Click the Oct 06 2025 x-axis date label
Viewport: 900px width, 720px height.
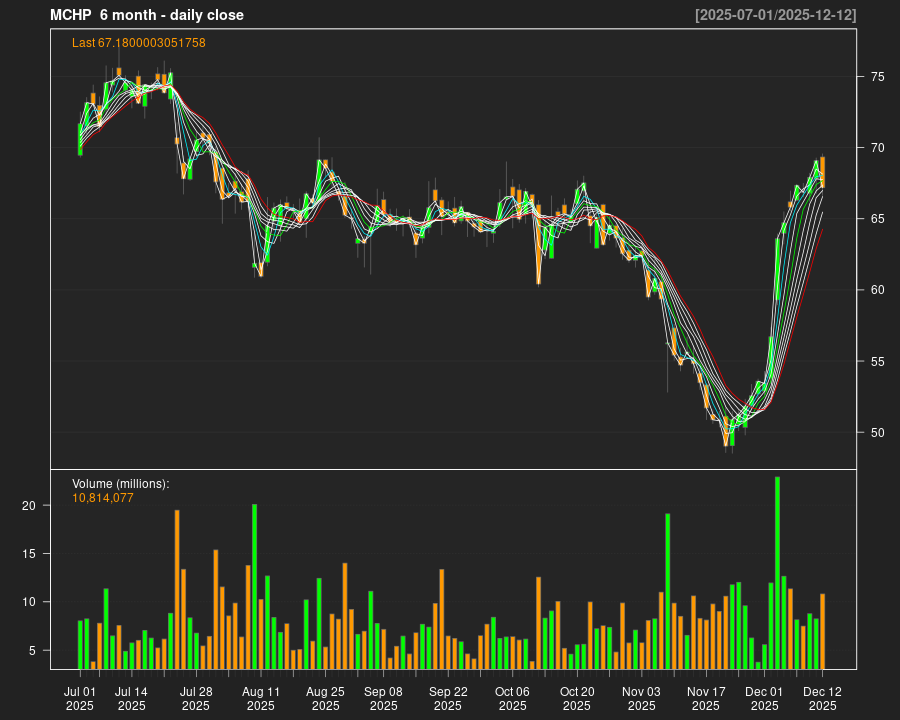click(512, 698)
